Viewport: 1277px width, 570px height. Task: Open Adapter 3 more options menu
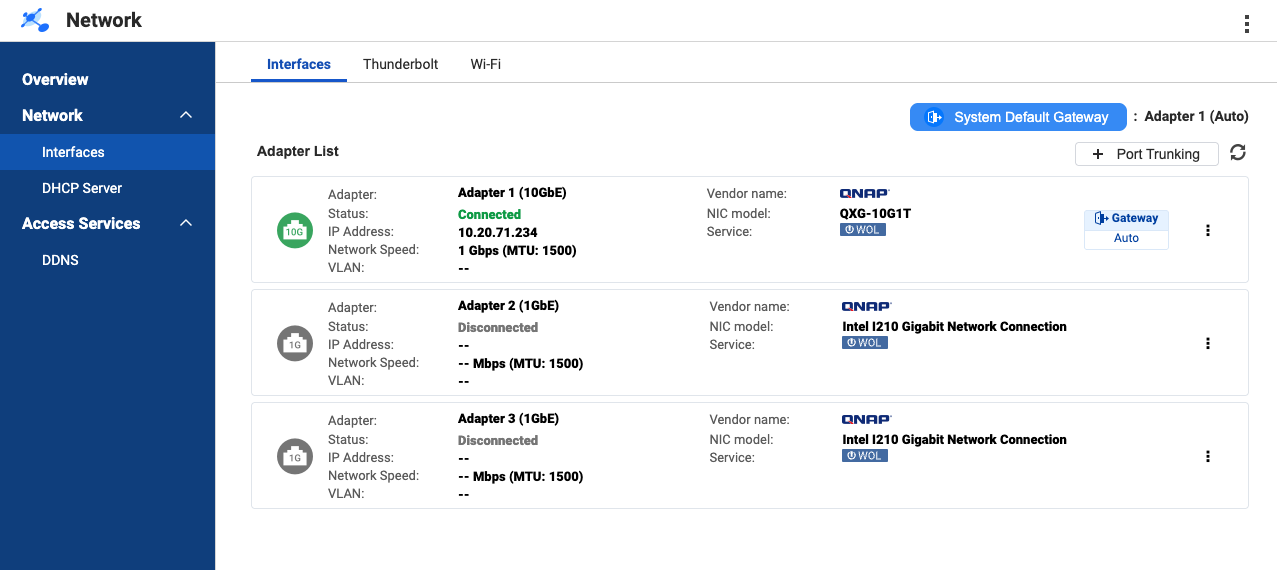coord(1208,456)
